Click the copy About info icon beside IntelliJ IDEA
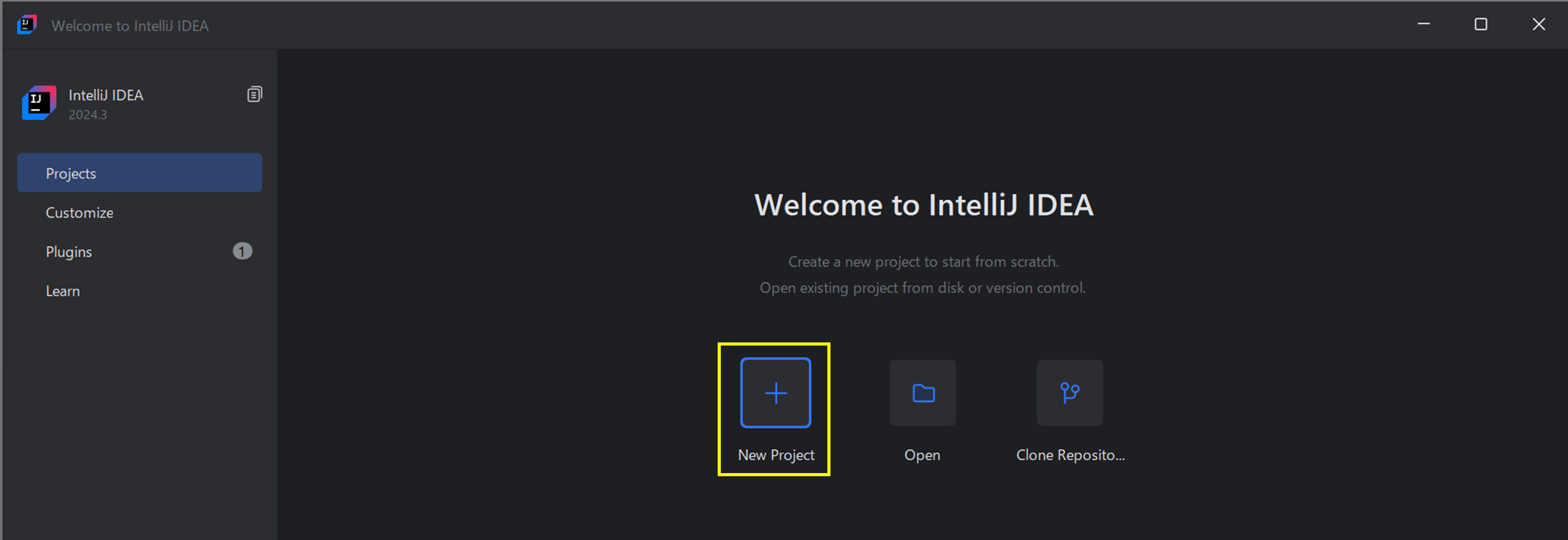The height and width of the screenshot is (540, 1568). pos(254,95)
